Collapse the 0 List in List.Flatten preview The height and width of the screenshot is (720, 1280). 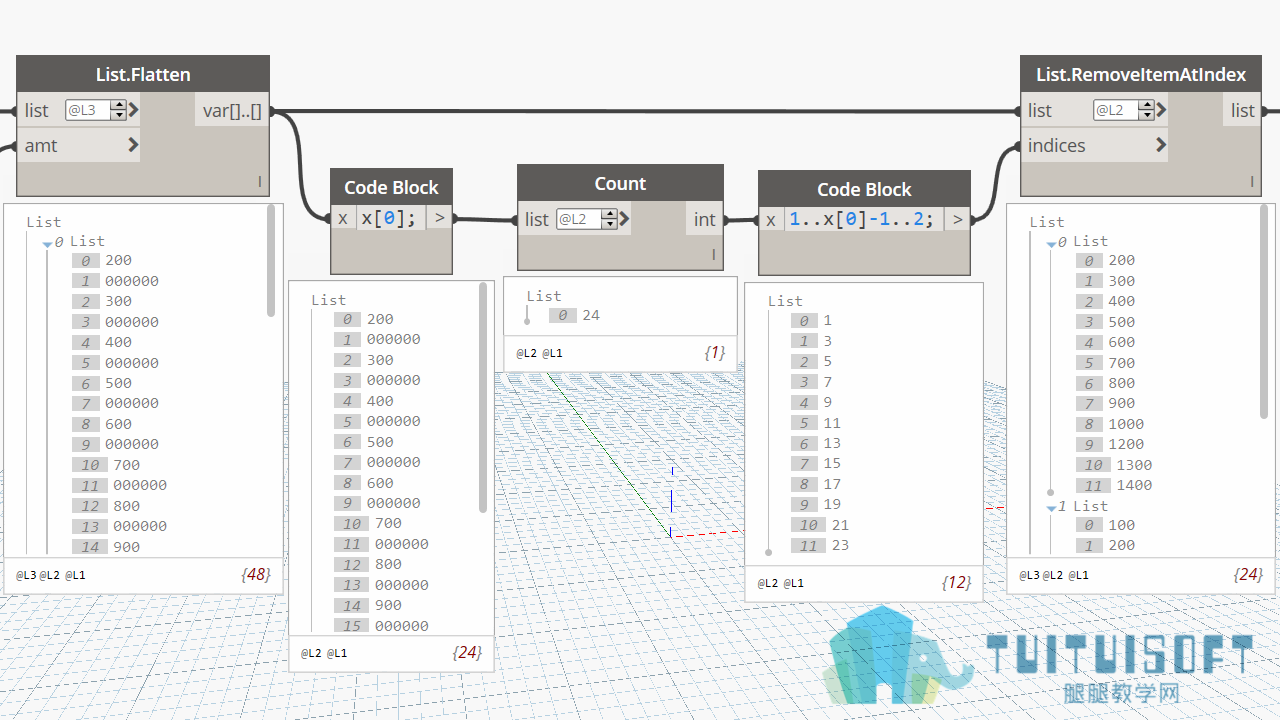coord(47,243)
